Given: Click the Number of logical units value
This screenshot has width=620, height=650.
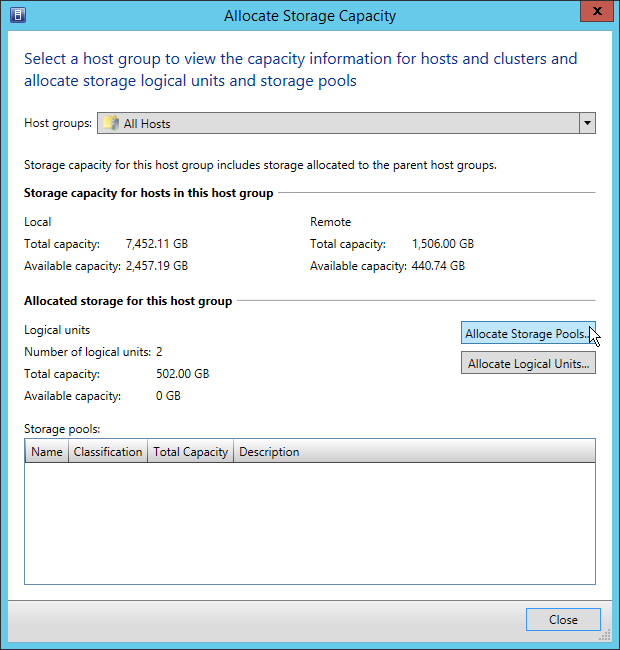Looking at the screenshot, I should pyautogui.click(x=160, y=352).
